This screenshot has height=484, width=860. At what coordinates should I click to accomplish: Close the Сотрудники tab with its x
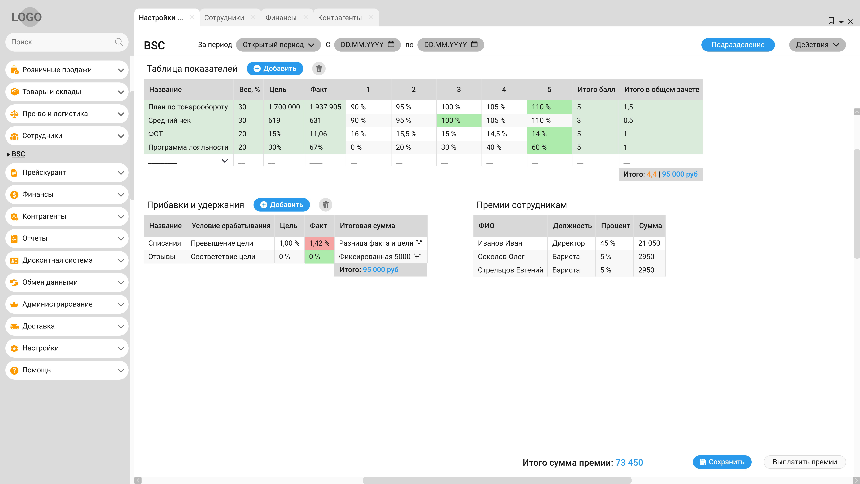point(252,18)
